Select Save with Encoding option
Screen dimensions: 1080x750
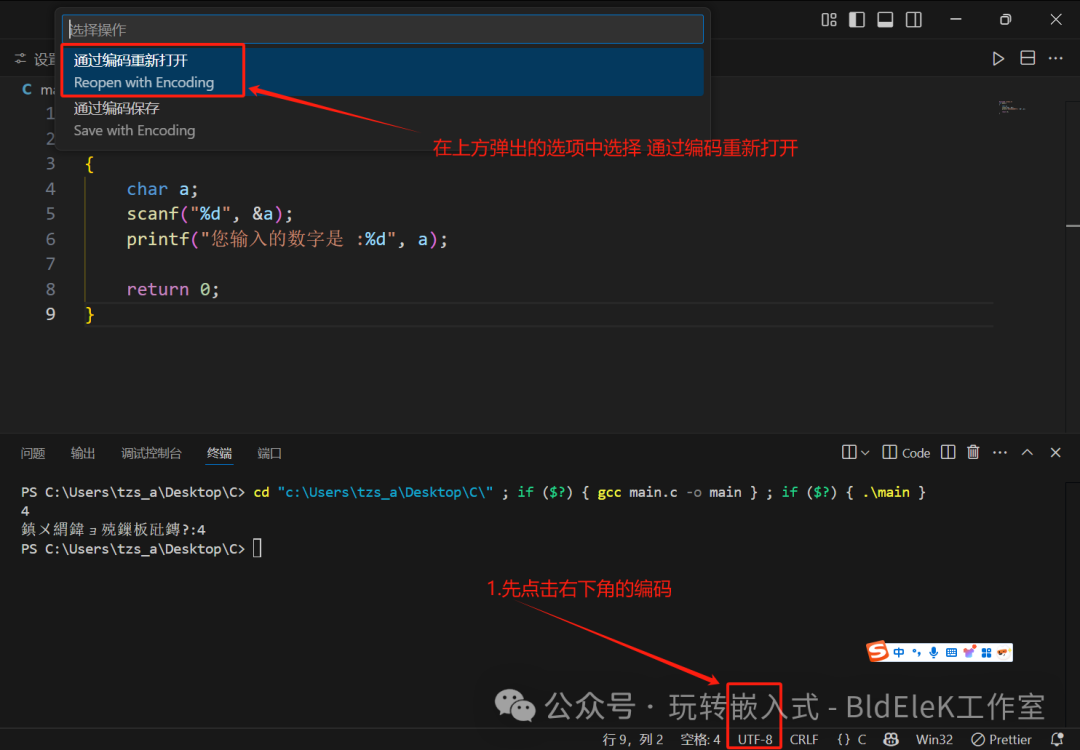(x=383, y=119)
